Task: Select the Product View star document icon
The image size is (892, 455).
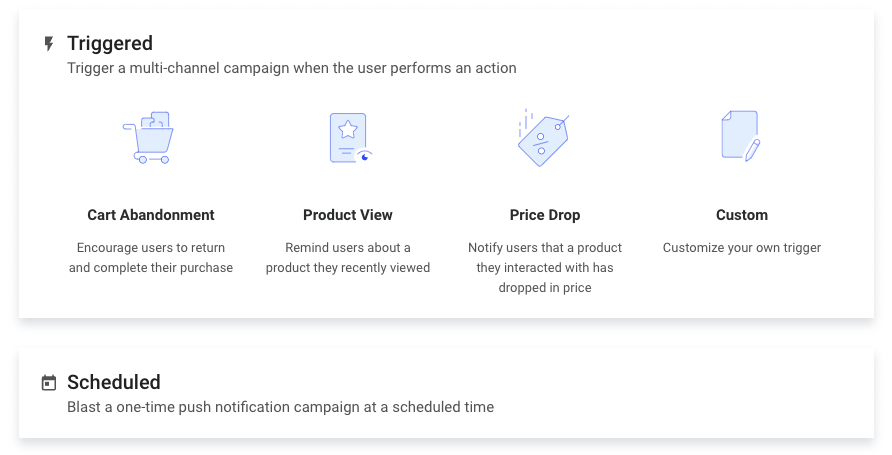Action: point(351,138)
